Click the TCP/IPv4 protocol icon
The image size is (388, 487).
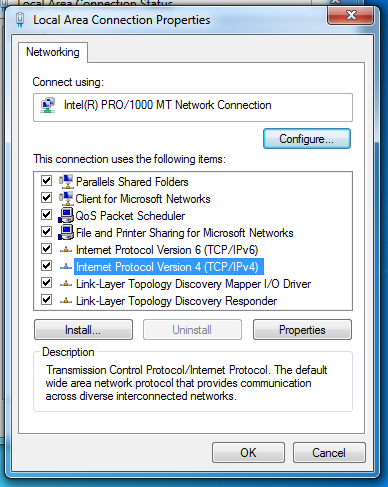pyautogui.click(x=66, y=267)
